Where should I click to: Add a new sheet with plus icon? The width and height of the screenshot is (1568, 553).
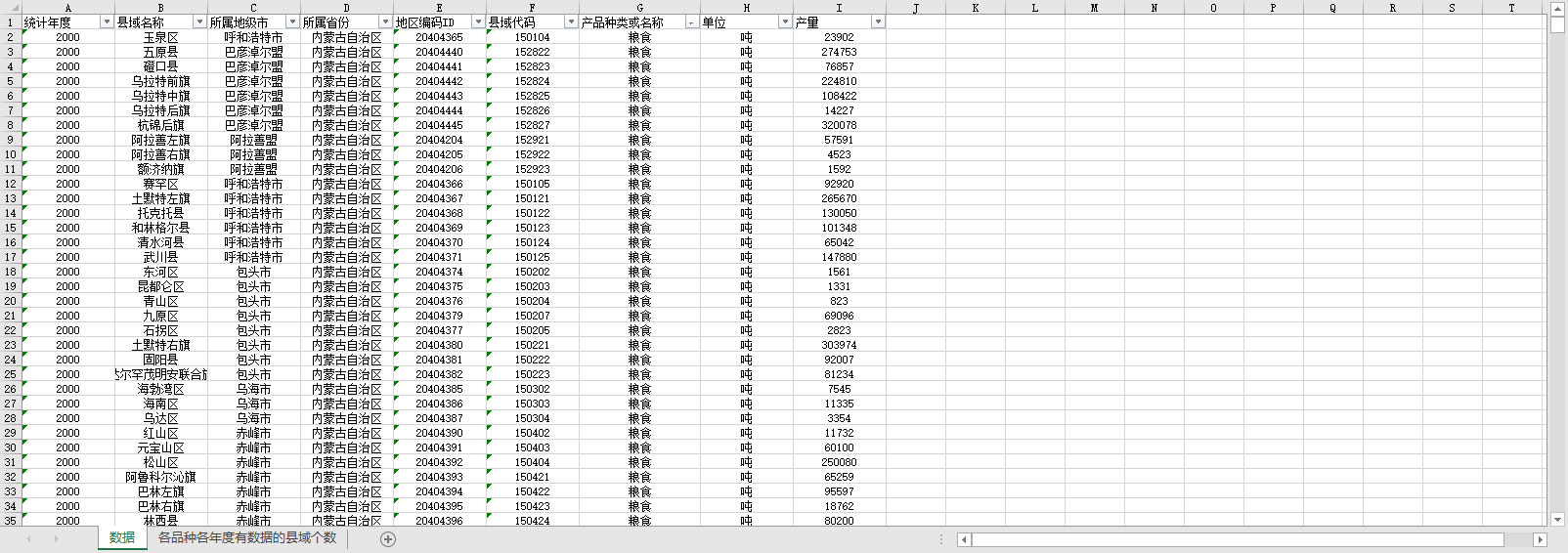coord(388,539)
